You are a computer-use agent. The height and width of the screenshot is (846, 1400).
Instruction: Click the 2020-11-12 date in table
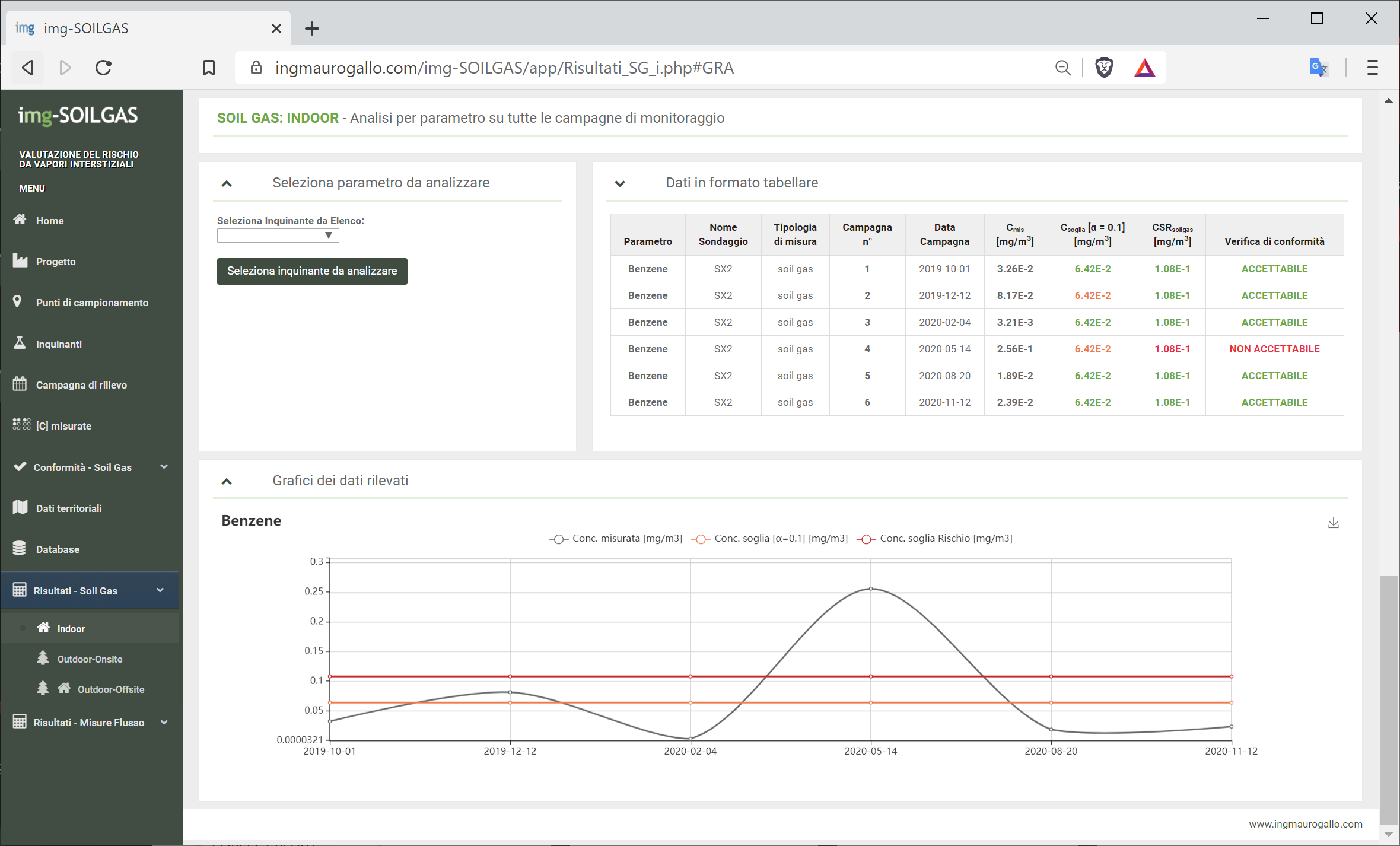pyautogui.click(x=944, y=402)
